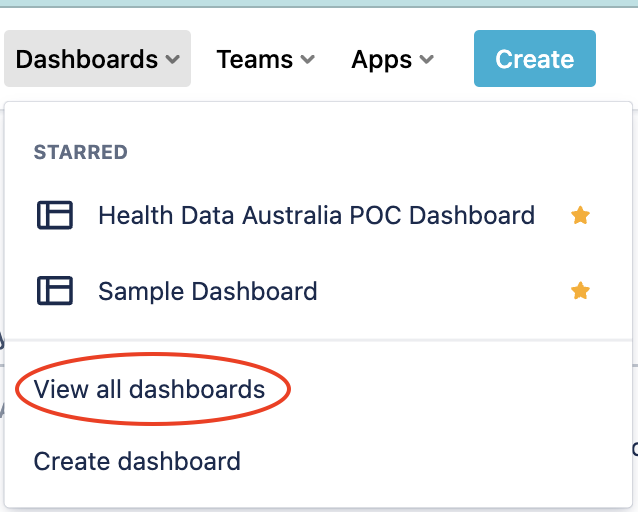The width and height of the screenshot is (638, 512).
Task: Click the Sample Dashboard layout icon
Action: pos(55,291)
